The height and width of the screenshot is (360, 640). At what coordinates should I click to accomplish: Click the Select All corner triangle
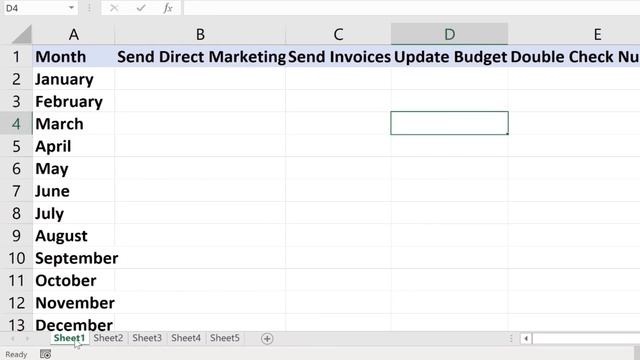[x=22, y=34]
